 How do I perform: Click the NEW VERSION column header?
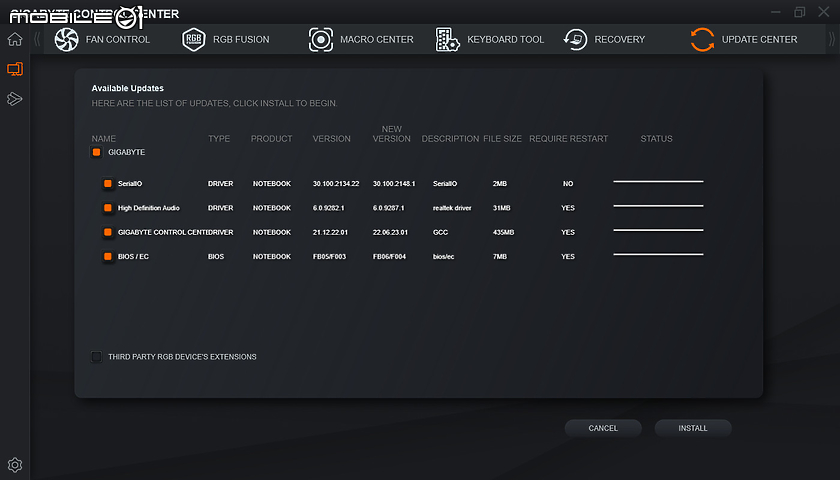392,133
